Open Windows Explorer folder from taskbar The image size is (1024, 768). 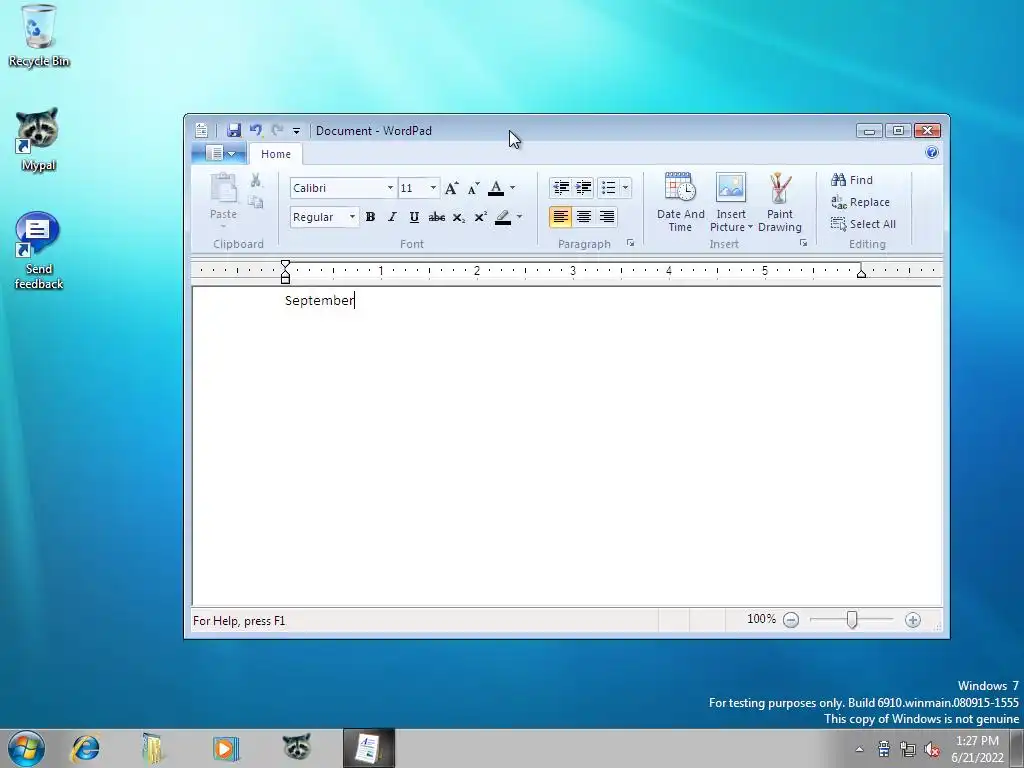[153, 748]
